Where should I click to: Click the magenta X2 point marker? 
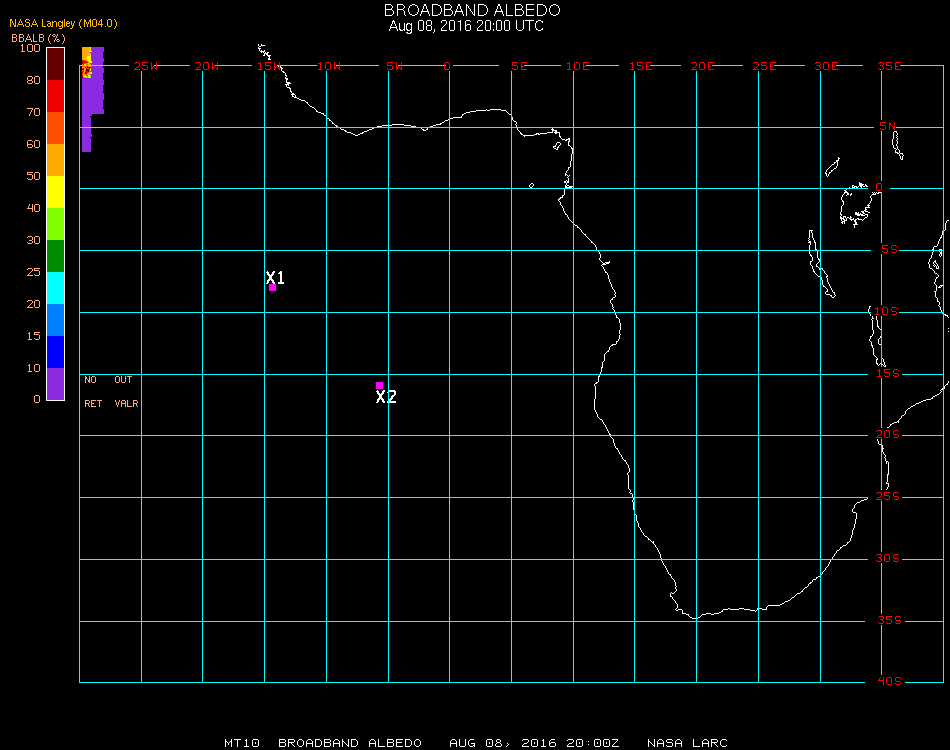[379, 385]
